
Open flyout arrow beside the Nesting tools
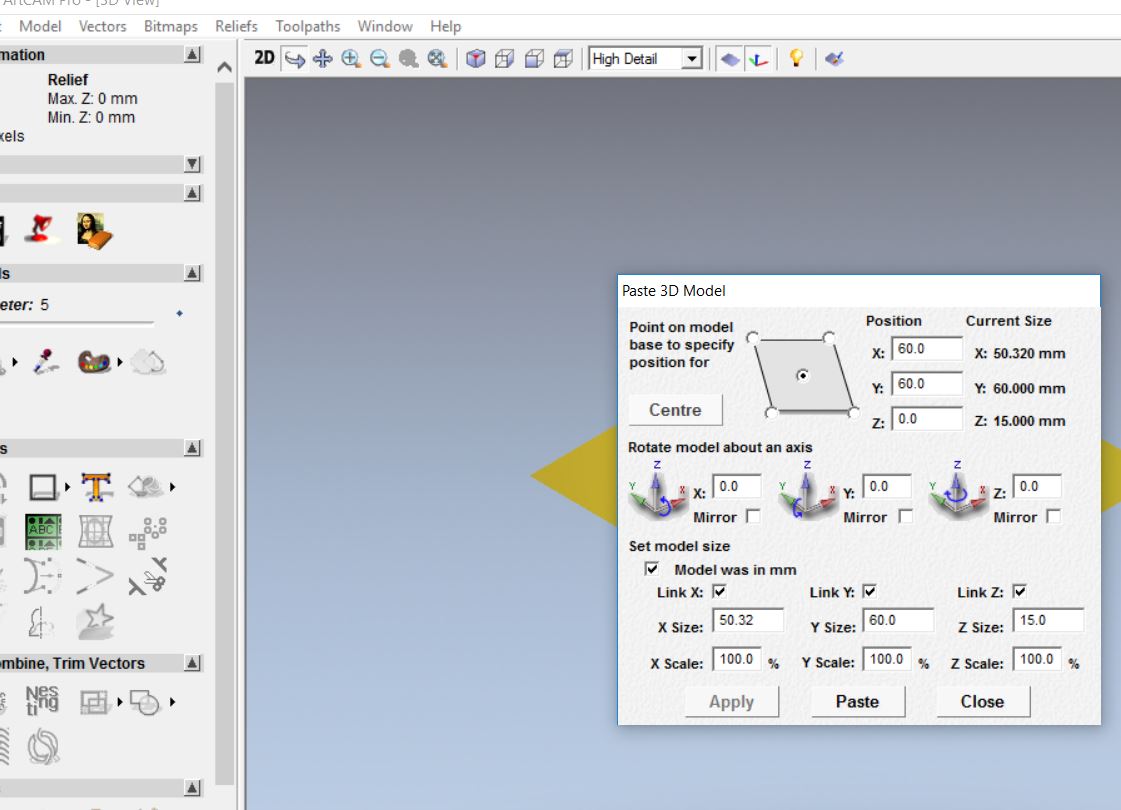point(119,702)
